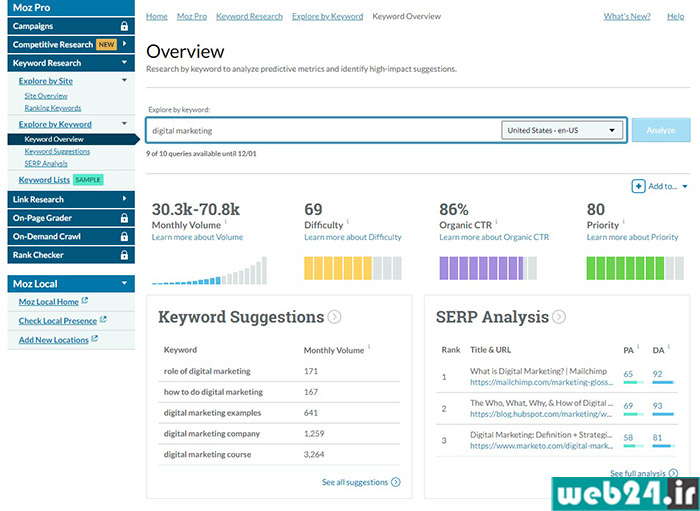
Task: Click the Analyze button
Action: point(661,130)
